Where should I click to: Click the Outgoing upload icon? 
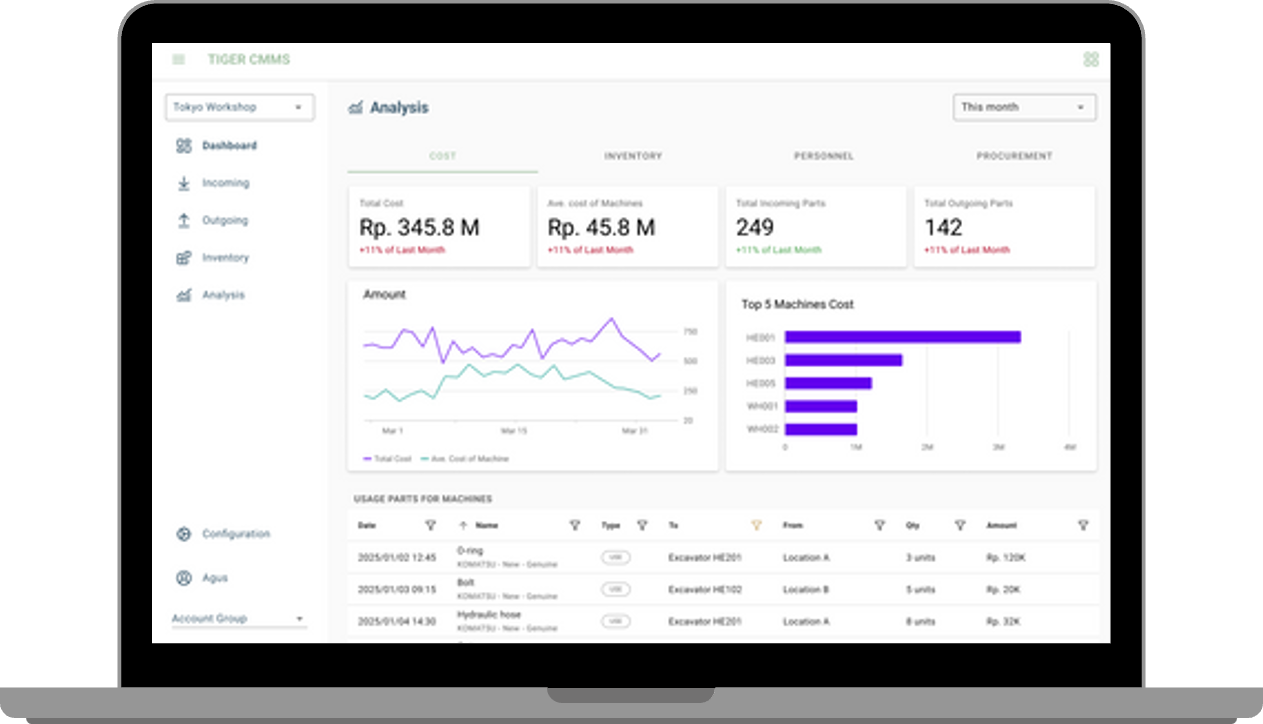coord(183,221)
